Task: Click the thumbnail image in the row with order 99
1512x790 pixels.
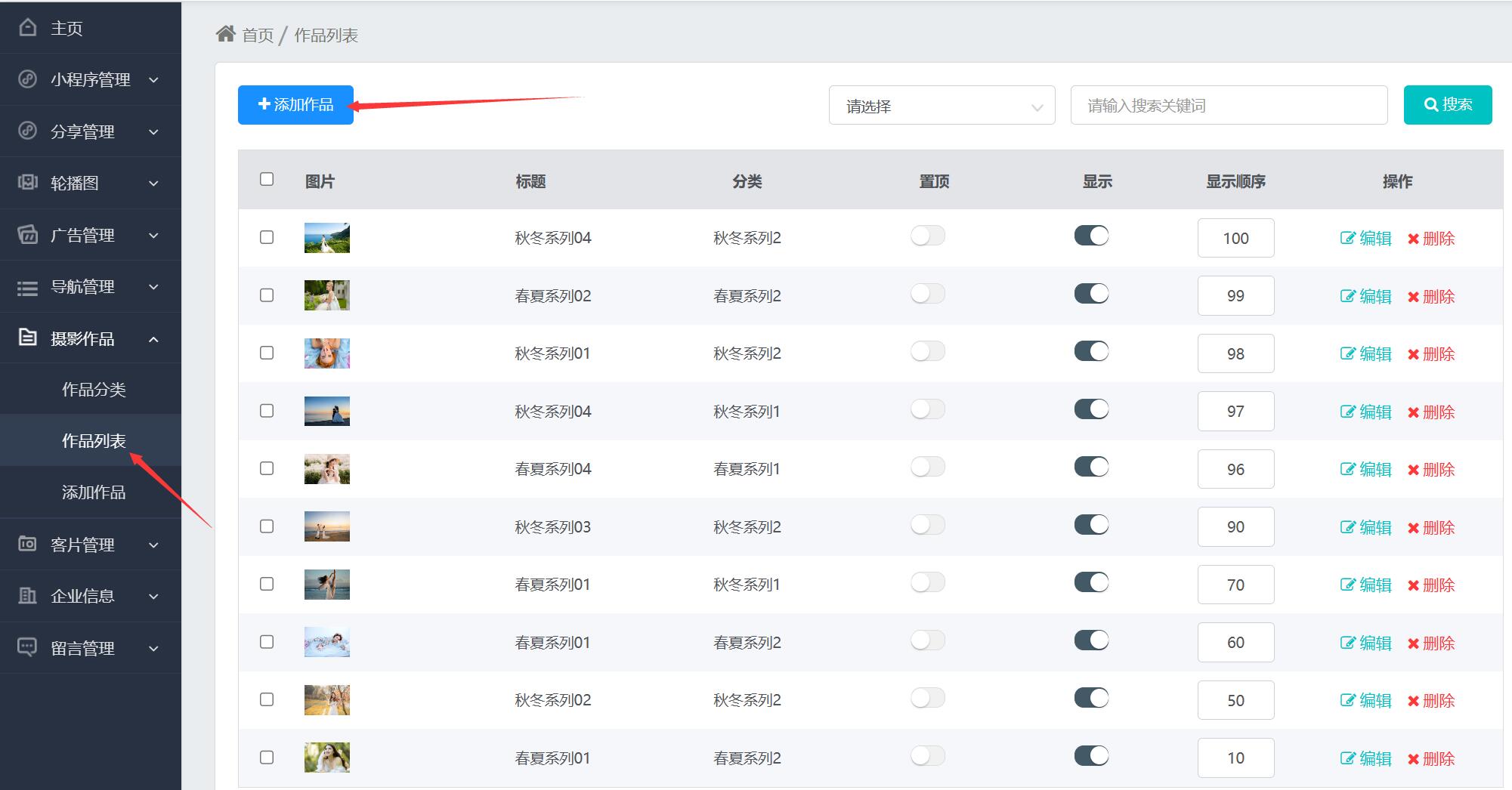Action: (x=326, y=295)
